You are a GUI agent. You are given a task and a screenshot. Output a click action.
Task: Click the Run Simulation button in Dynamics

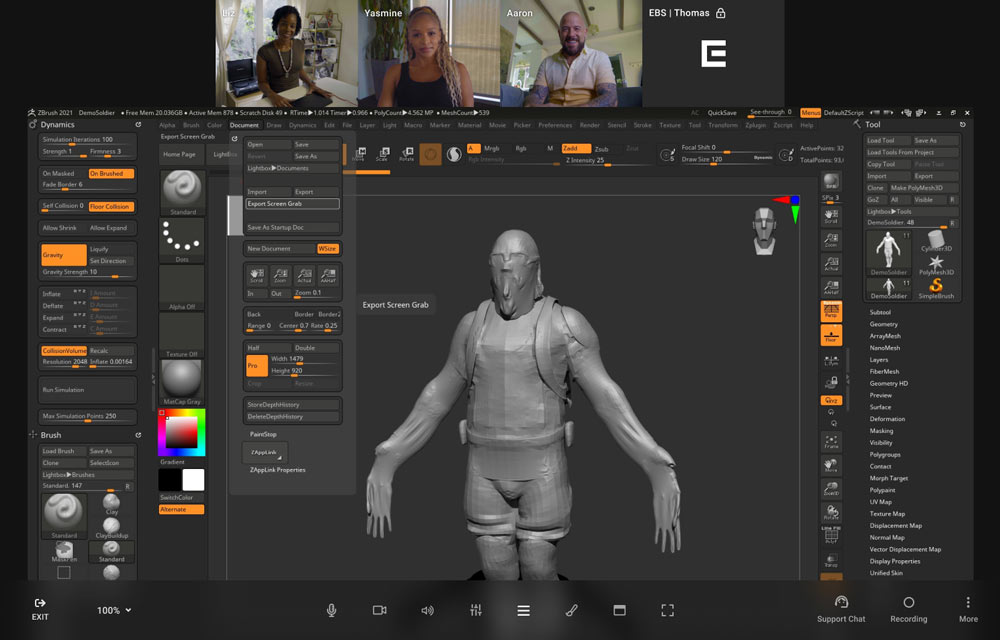pyautogui.click(x=86, y=389)
